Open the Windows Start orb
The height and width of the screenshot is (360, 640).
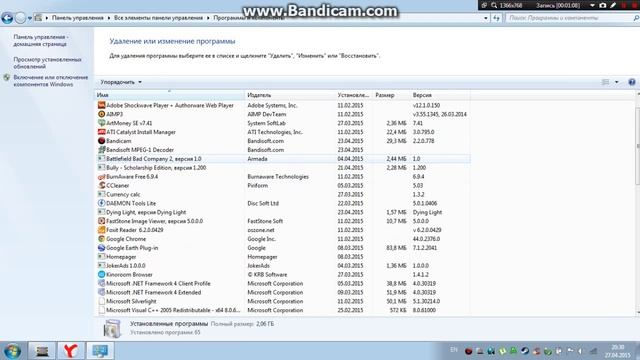coord(12,351)
